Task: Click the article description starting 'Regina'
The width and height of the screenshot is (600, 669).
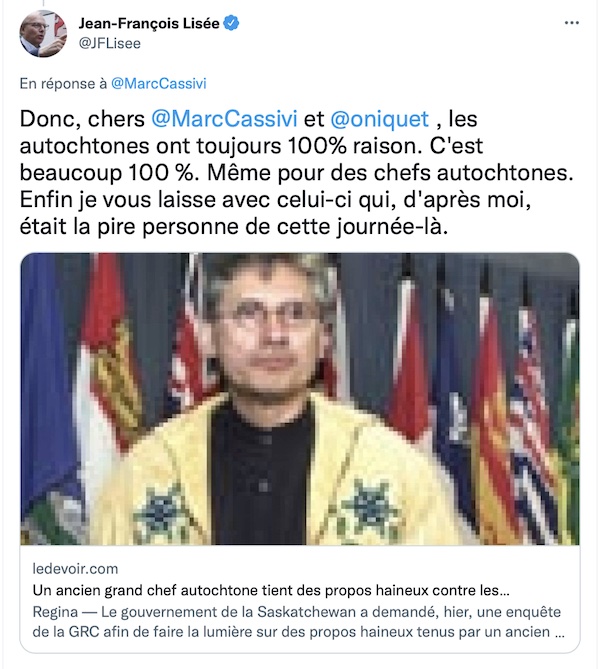Action: 299,622
